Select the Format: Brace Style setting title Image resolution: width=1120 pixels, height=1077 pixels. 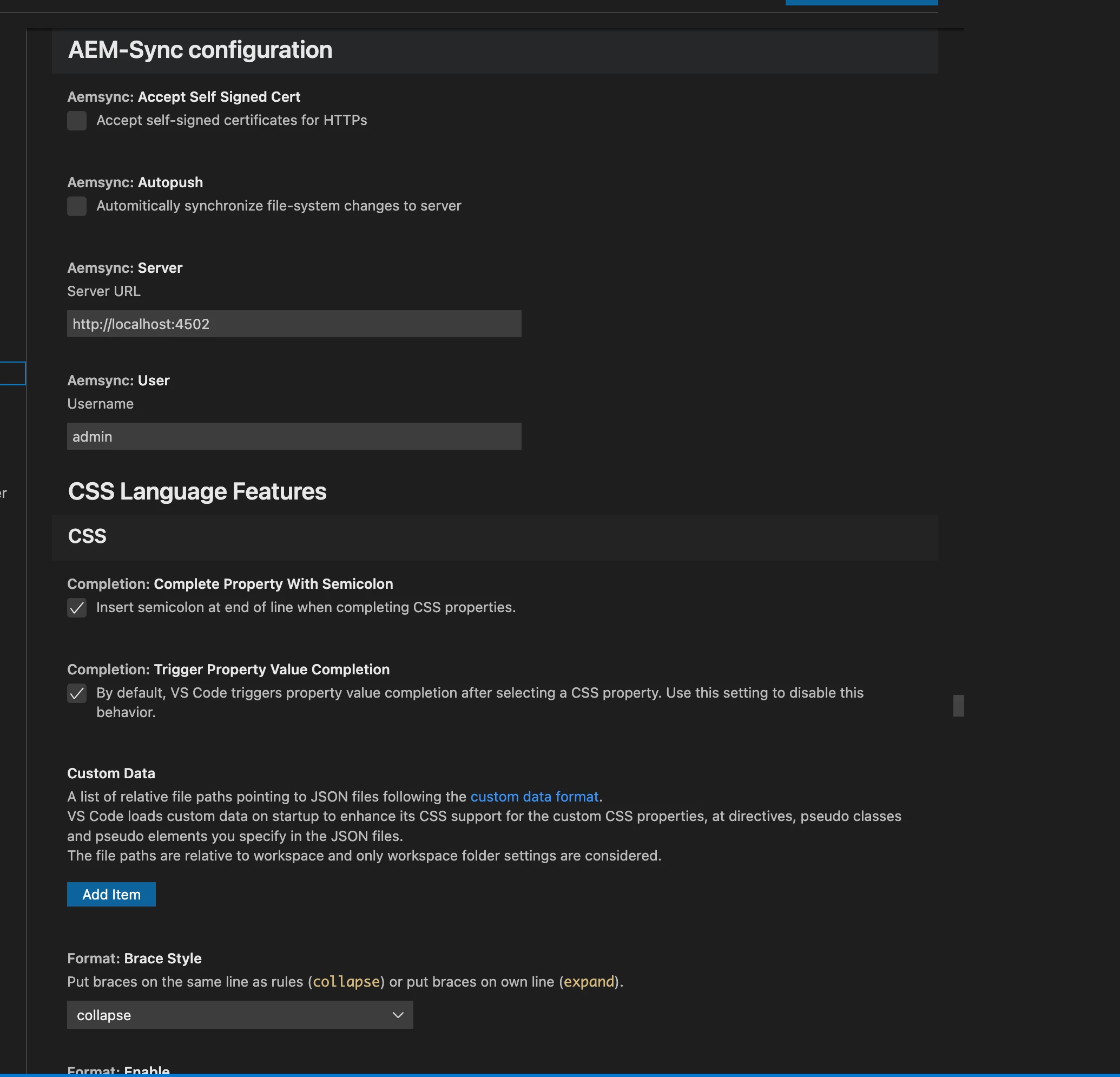(x=134, y=958)
